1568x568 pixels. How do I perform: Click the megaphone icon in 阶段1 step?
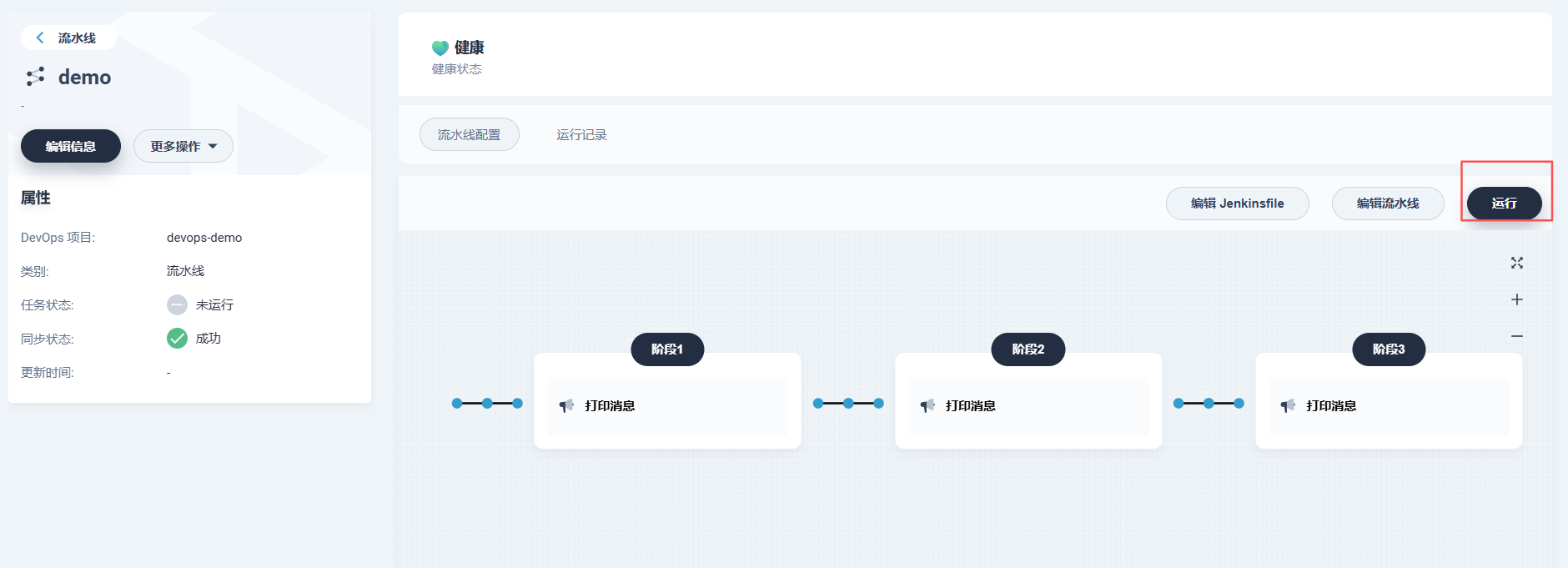566,406
